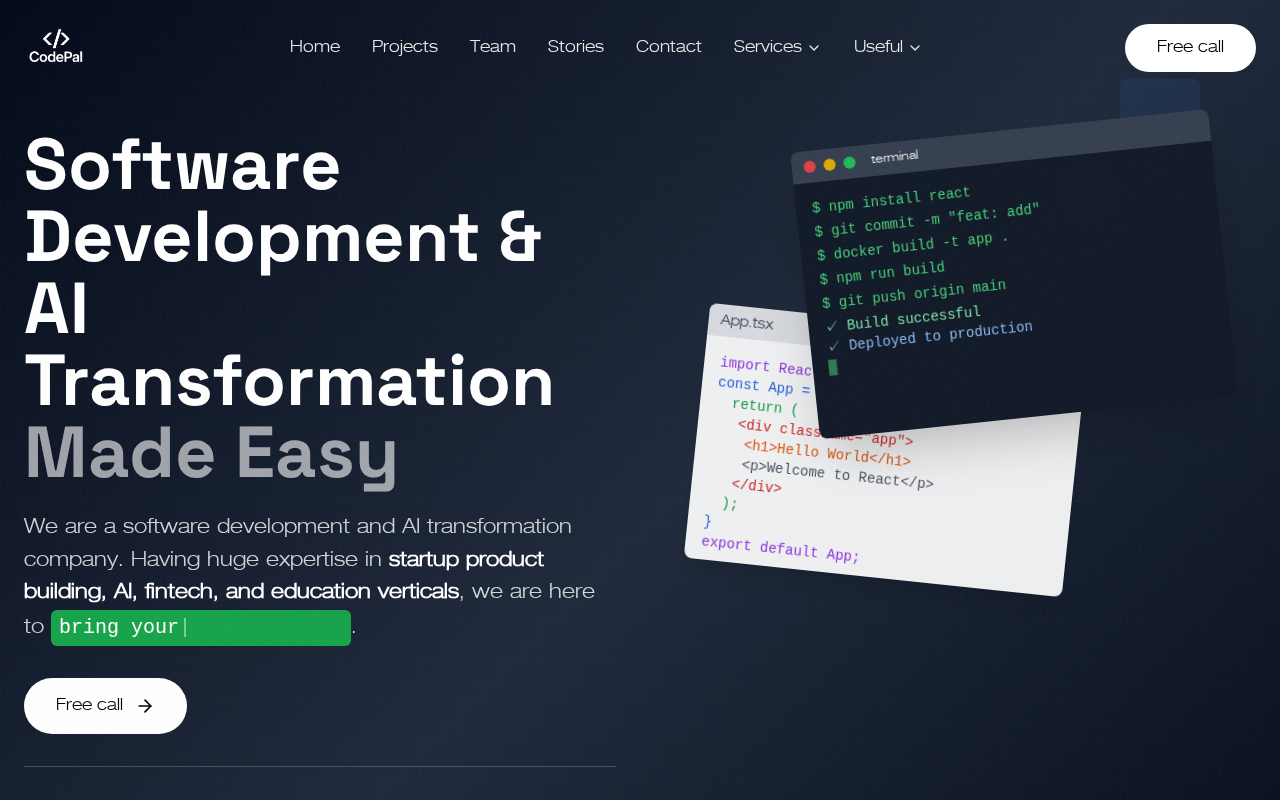Expand the Useful dropdown menu
Image resolution: width=1280 pixels, height=800 pixels.
point(886,47)
